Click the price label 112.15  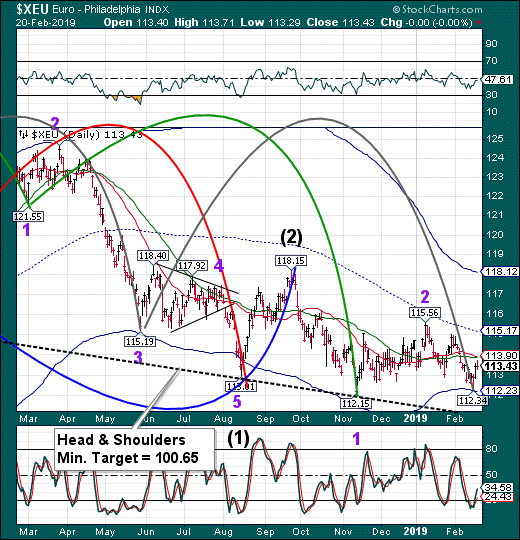[355, 403]
